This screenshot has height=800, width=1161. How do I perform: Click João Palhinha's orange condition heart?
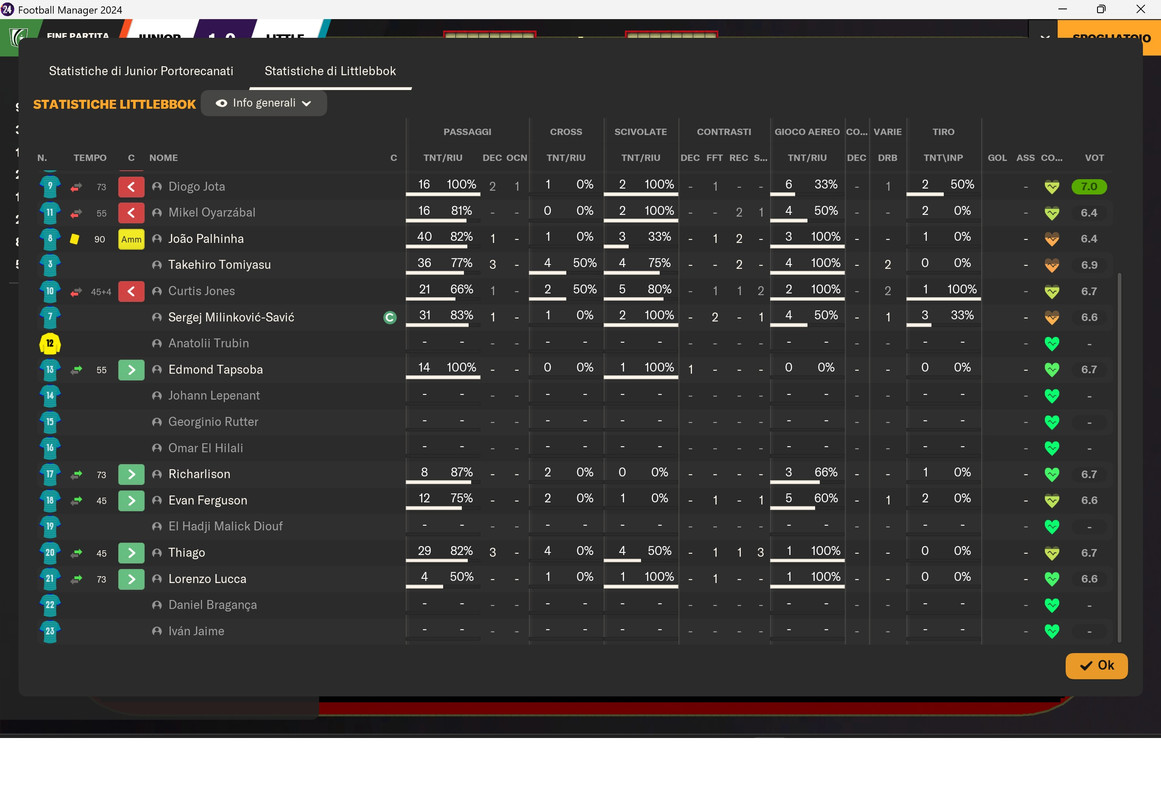click(x=1051, y=239)
